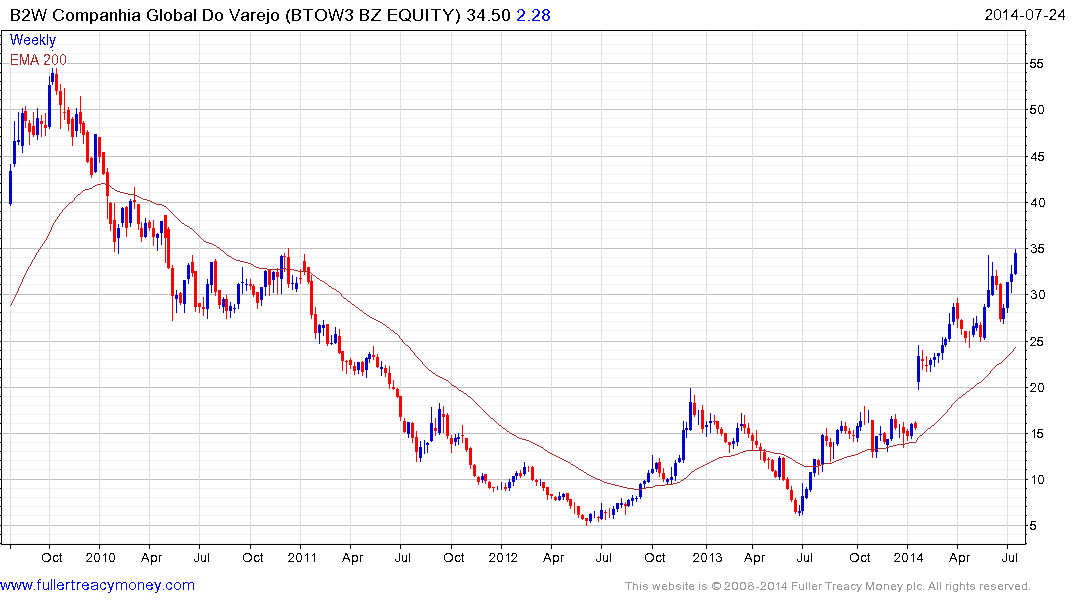This screenshot has width=1075, height=600.
Task: Click the 40 price axis label
Action: pyautogui.click(x=1037, y=202)
